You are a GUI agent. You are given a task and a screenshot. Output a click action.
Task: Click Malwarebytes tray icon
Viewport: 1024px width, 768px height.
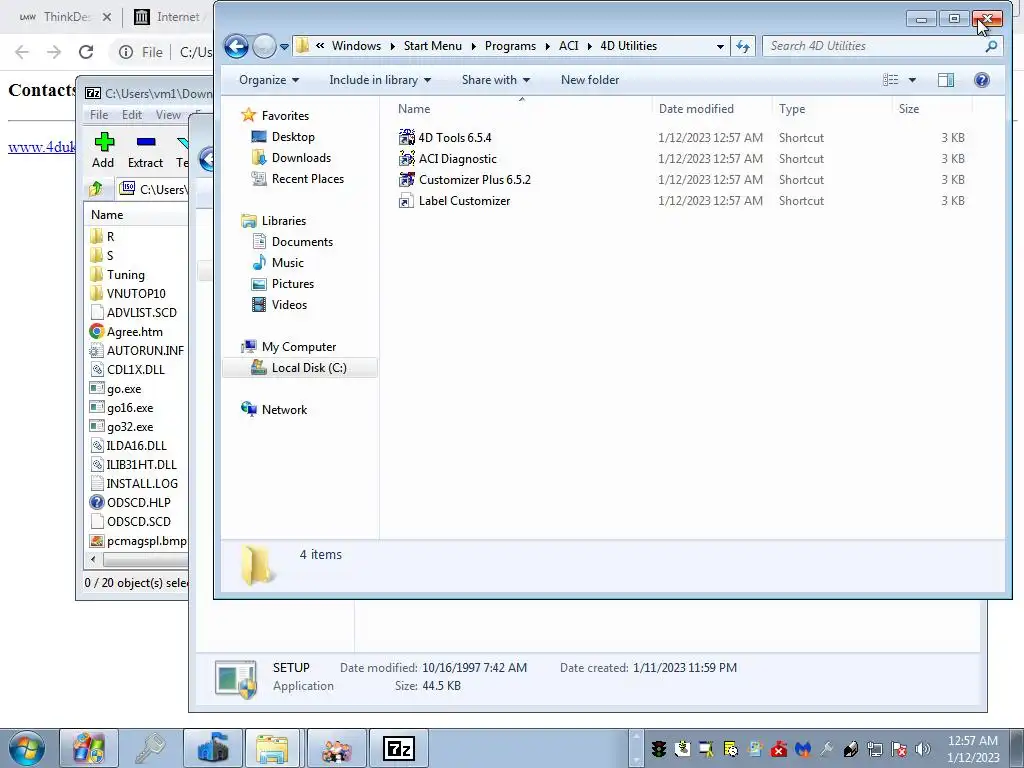point(803,749)
